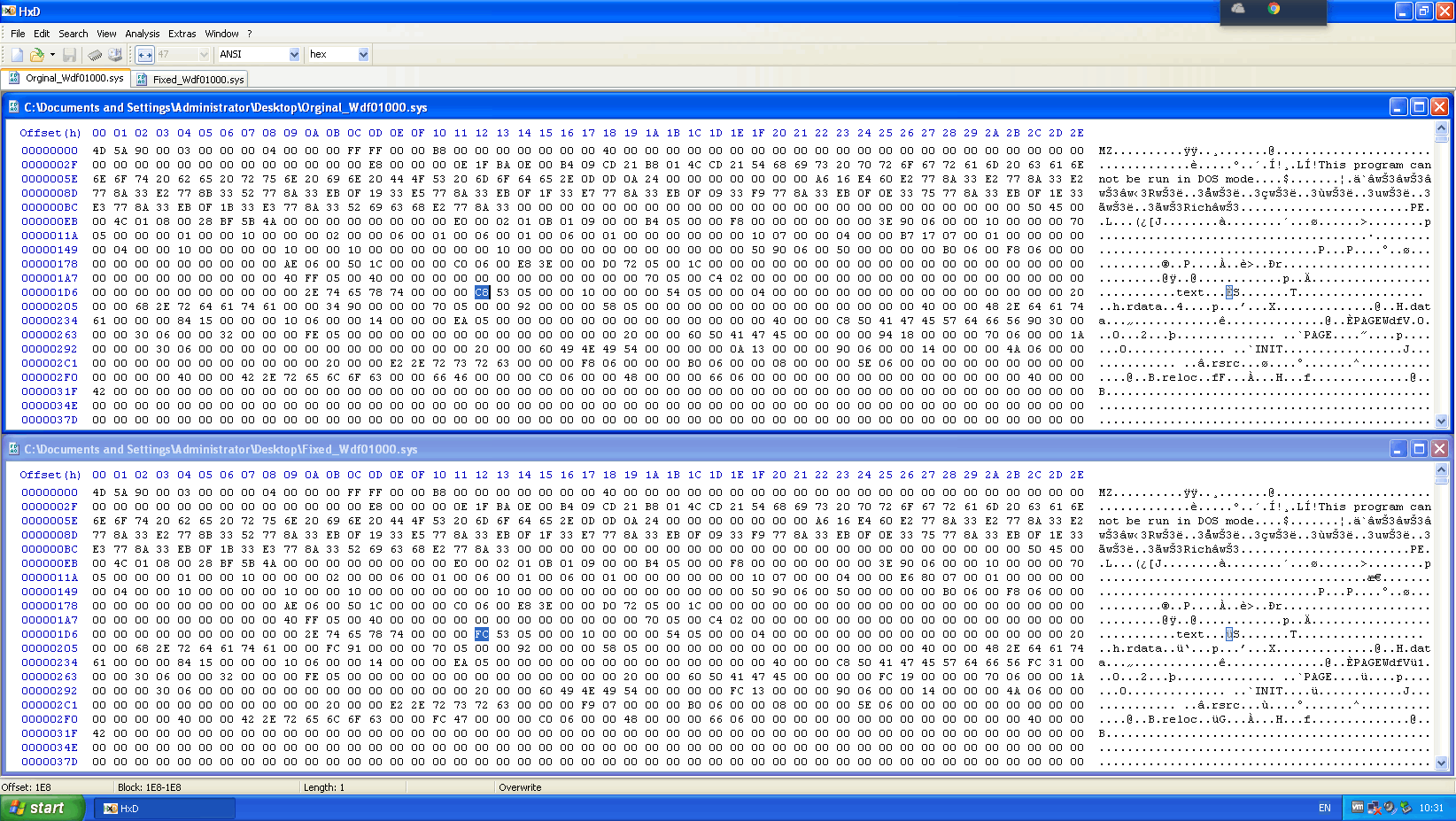Image resolution: width=1456 pixels, height=821 pixels.
Task: Click the HxD taskbar button
Action: (165, 808)
